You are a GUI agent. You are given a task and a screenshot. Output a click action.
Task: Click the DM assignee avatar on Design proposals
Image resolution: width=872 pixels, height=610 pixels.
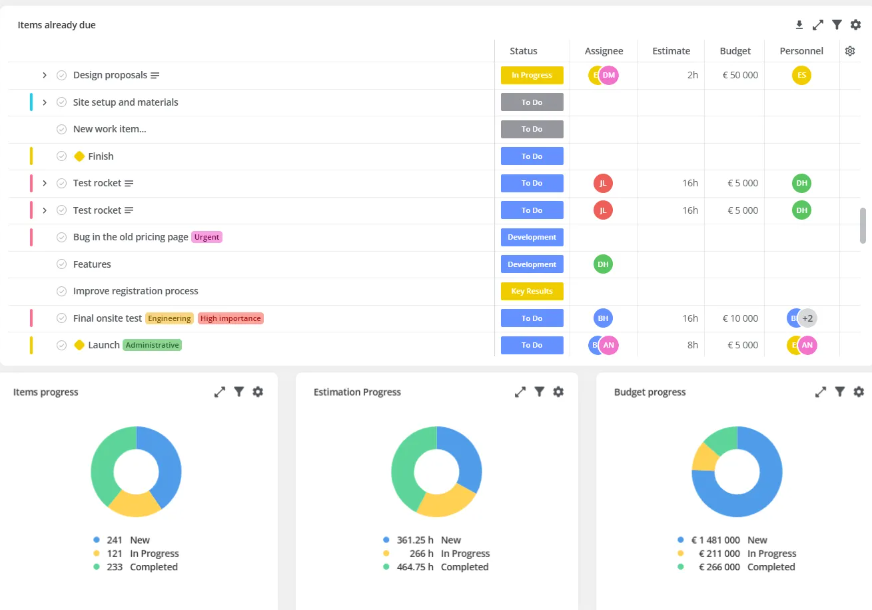pos(609,75)
